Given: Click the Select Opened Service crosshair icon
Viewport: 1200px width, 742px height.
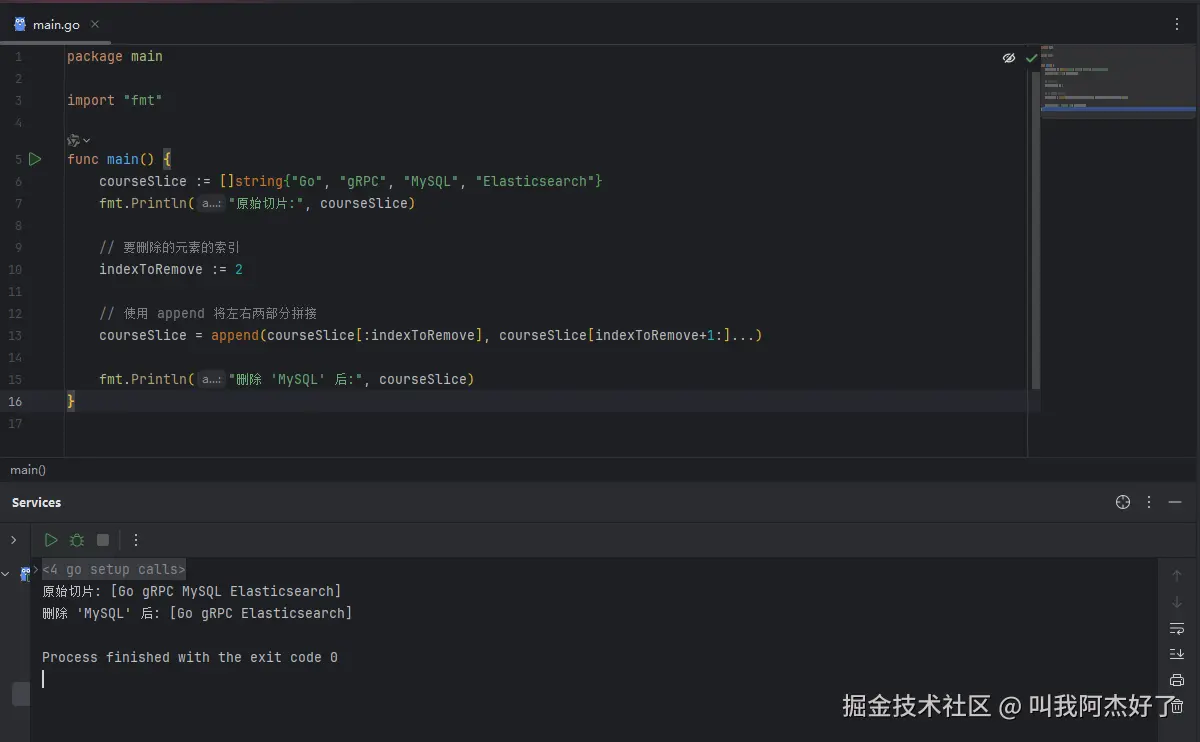Looking at the screenshot, I should coord(1123,502).
